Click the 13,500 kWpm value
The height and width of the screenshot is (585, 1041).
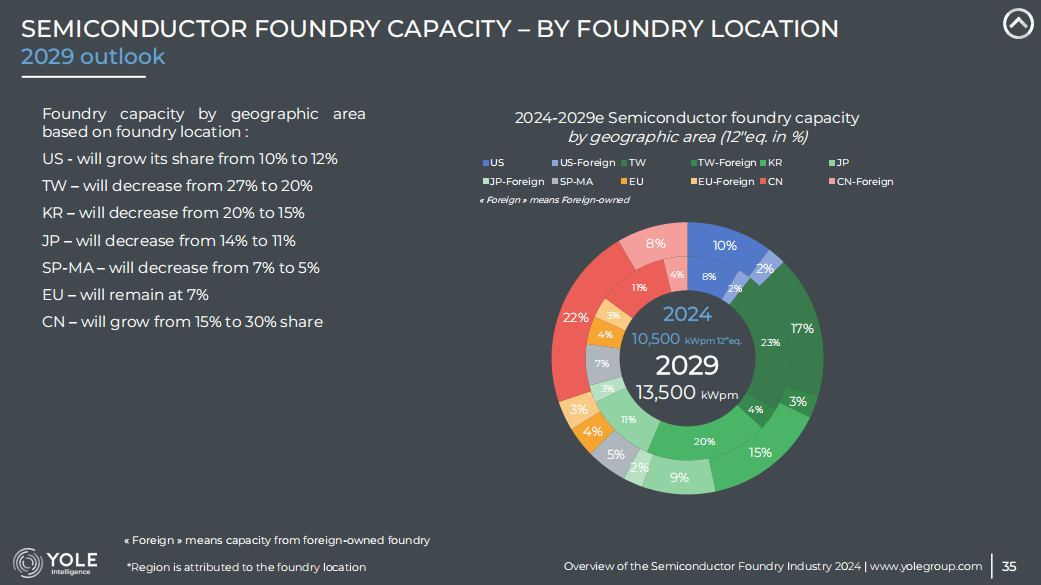(686, 392)
